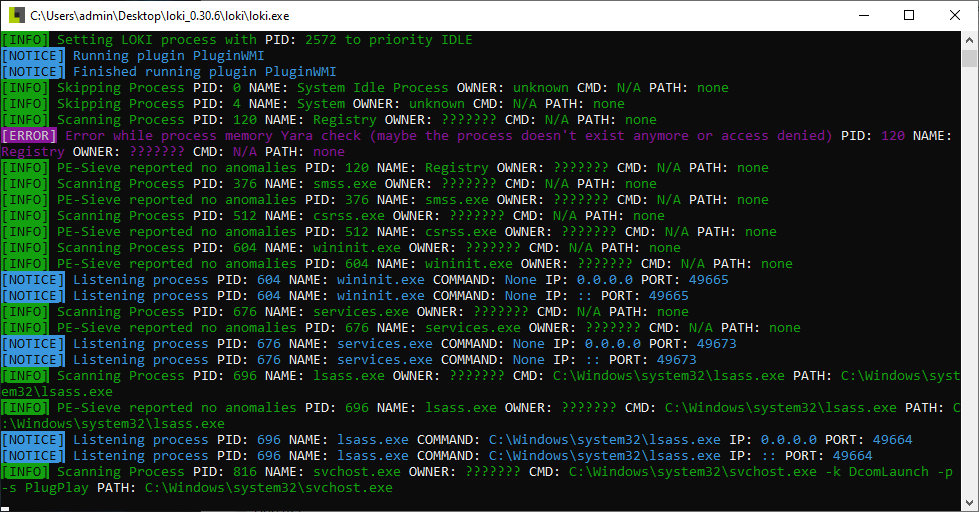Click 'Running plugin PluginWMI' text
Screen dimensions: 979x512
point(169,56)
